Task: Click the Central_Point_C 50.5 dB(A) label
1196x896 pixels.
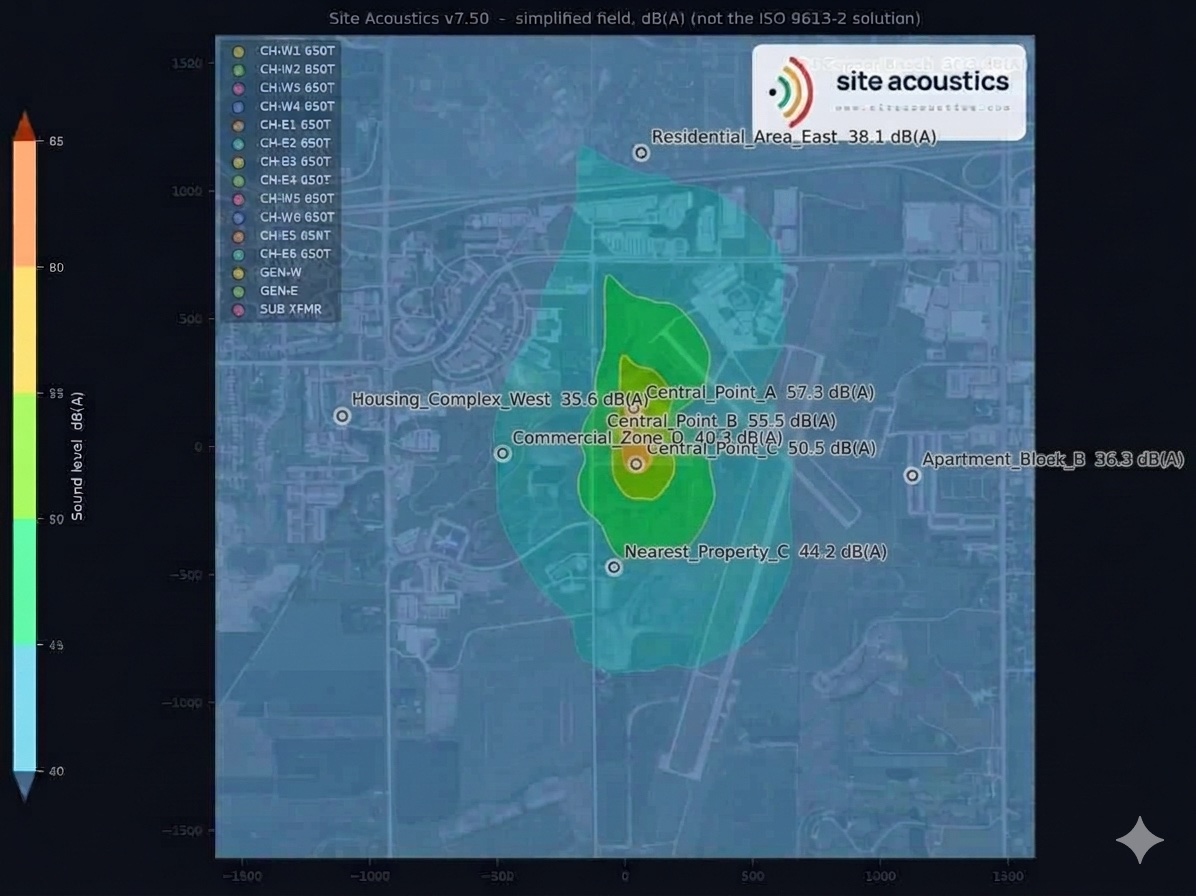Action: tap(761, 448)
